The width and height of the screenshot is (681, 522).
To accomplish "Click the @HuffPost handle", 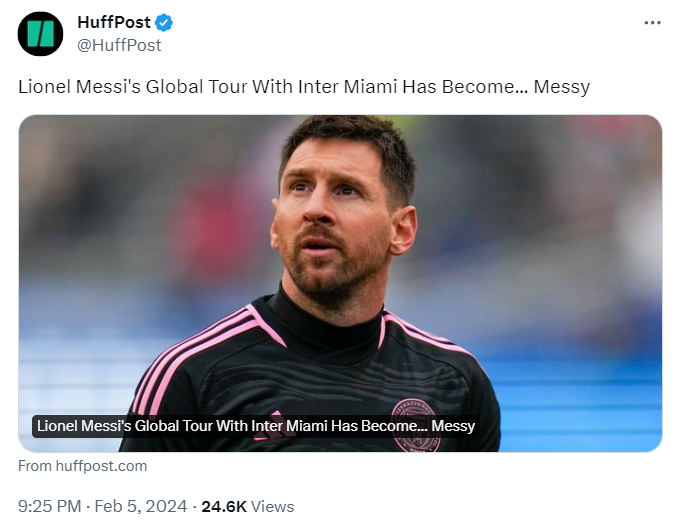I will click(119, 45).
